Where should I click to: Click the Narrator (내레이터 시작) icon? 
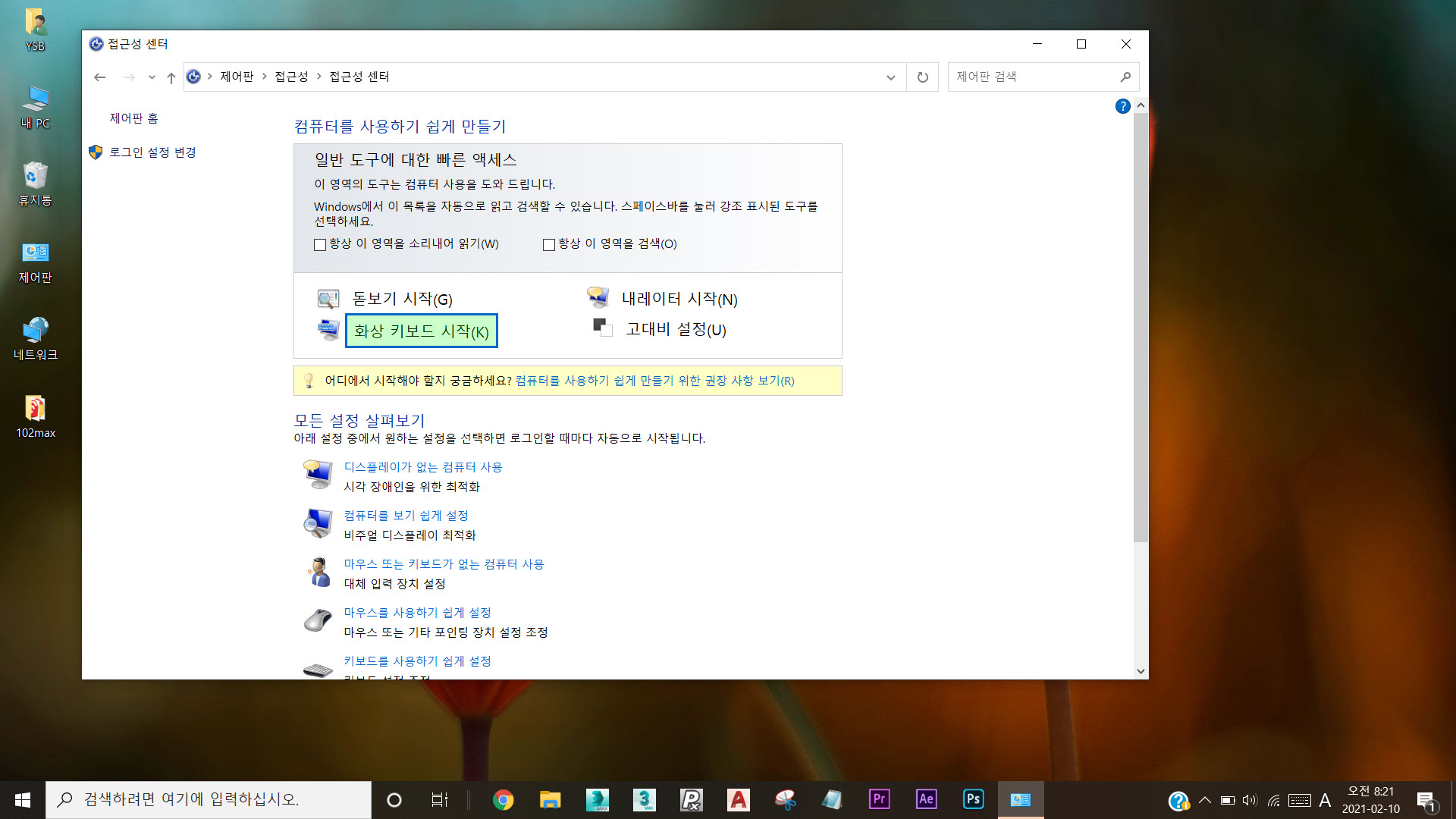598,297
